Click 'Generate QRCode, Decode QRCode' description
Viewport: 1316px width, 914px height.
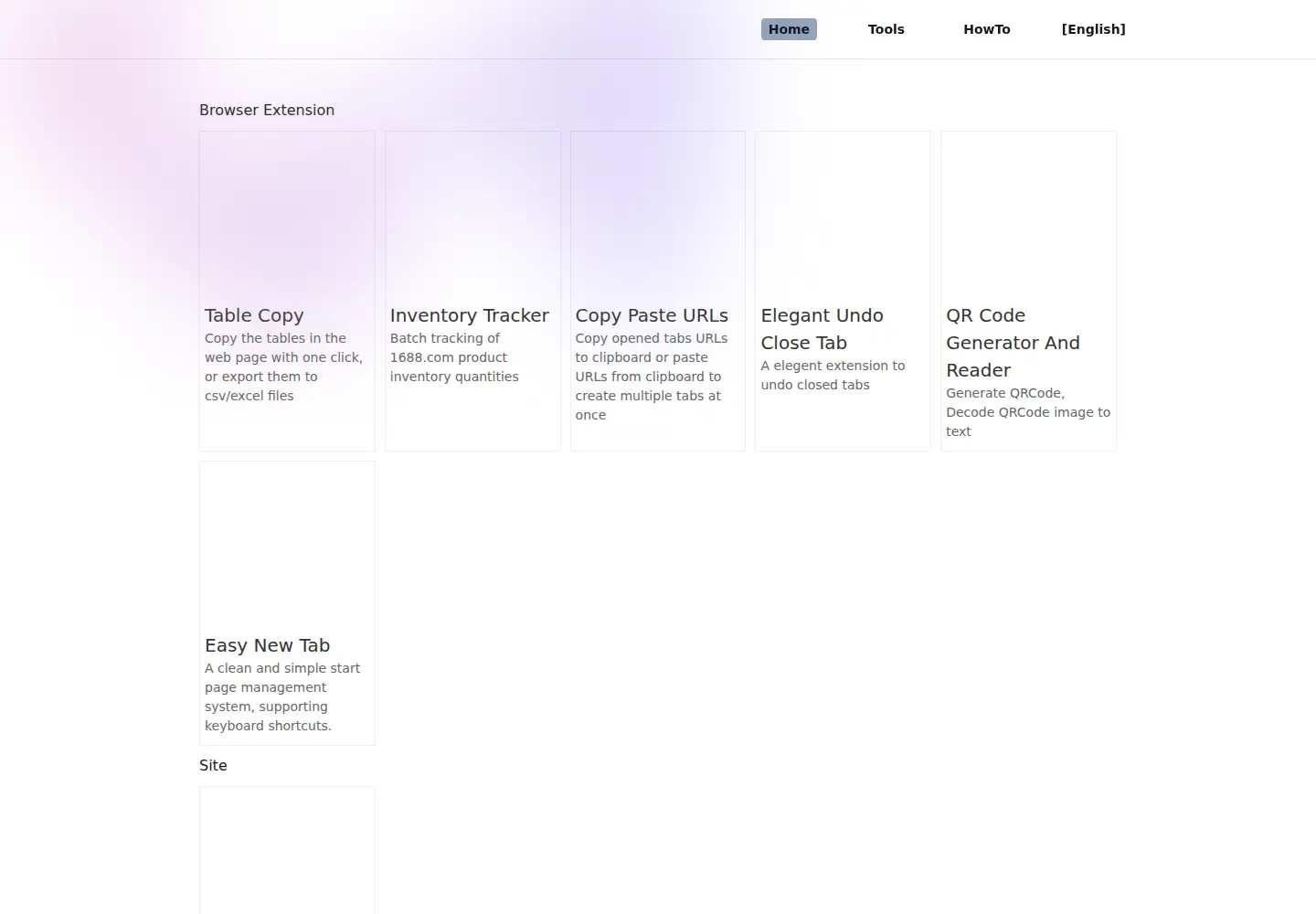coord(1028,412)
